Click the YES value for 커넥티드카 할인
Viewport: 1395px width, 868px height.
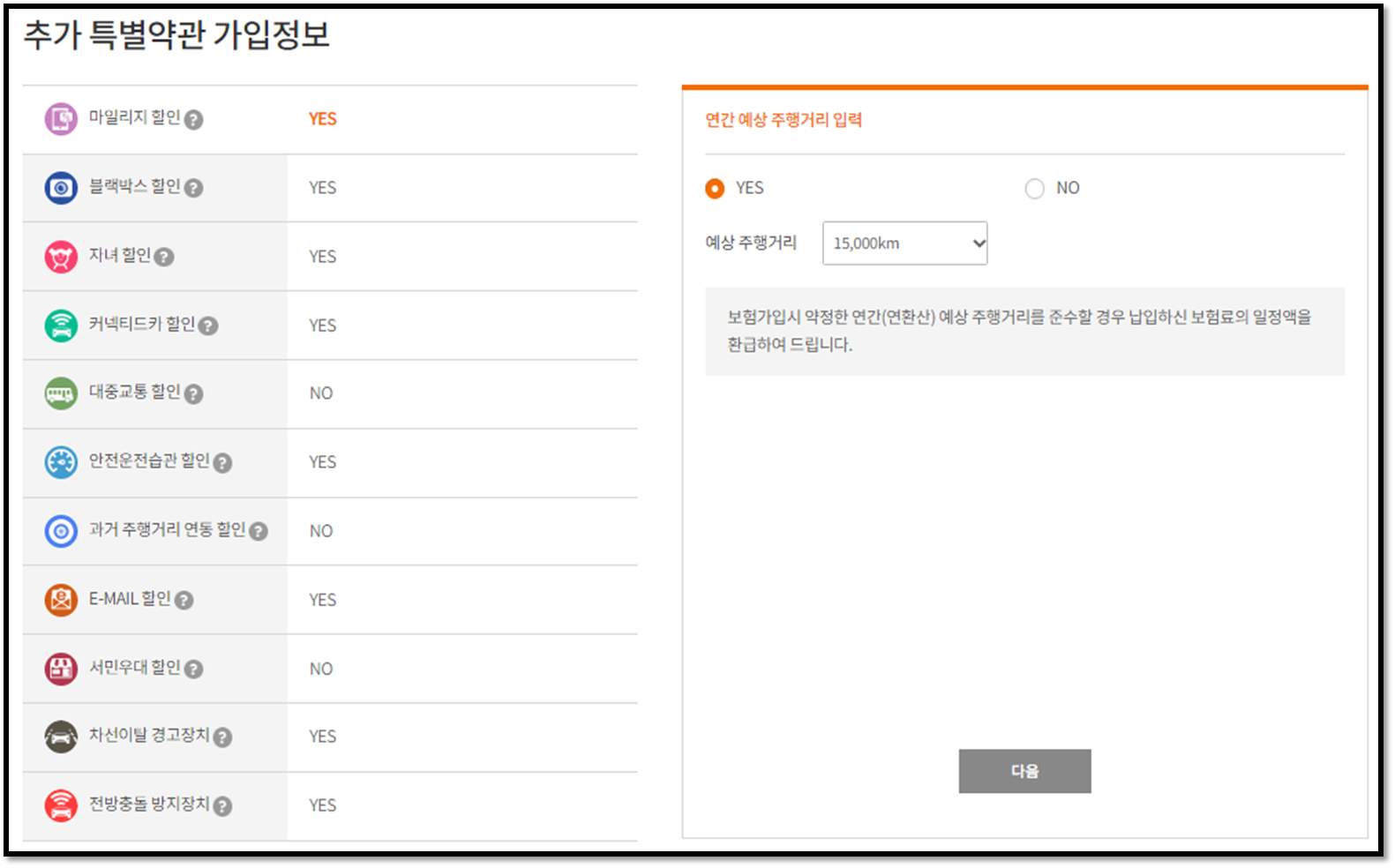(323, 325)
